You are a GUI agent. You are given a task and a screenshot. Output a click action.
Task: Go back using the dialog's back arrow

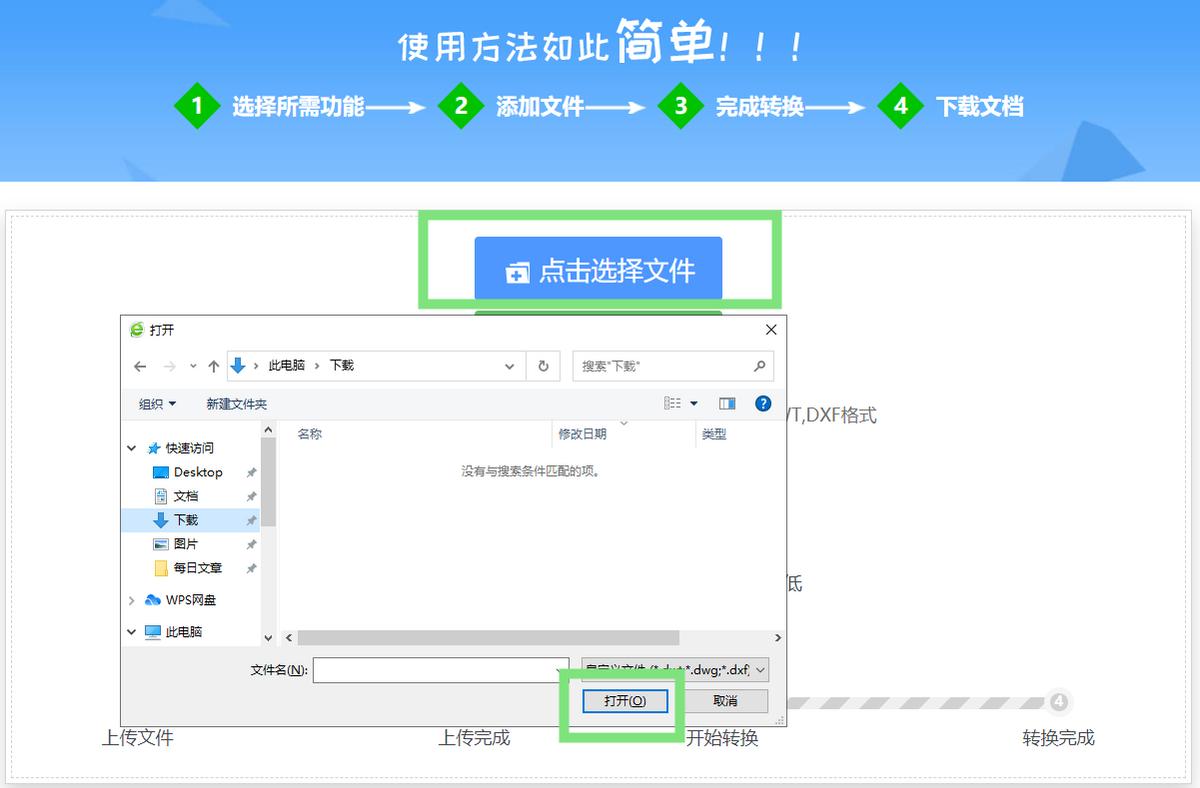tap(140, 366)
